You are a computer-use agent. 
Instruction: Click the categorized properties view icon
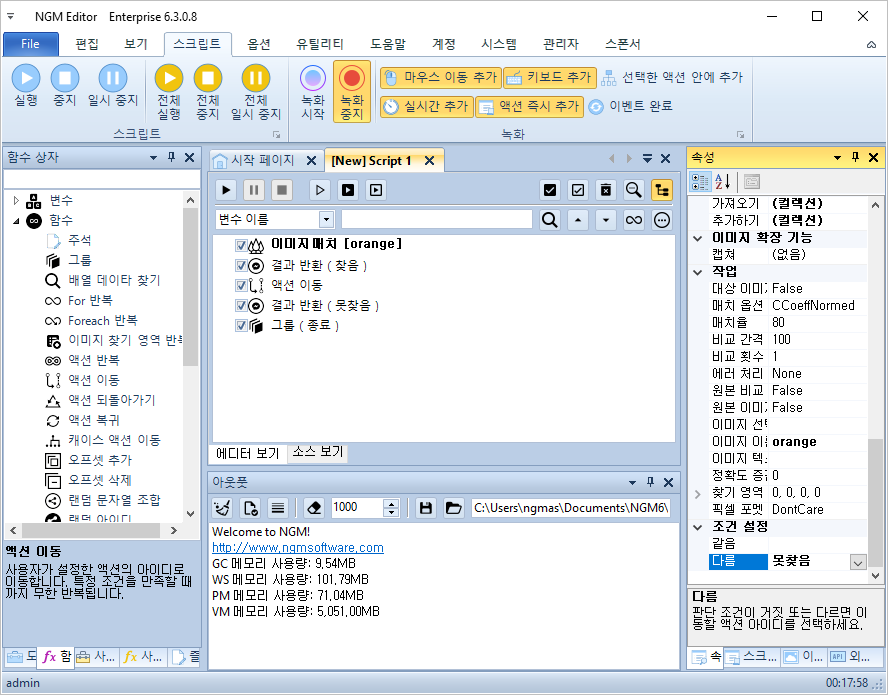(x=700, y=181)
